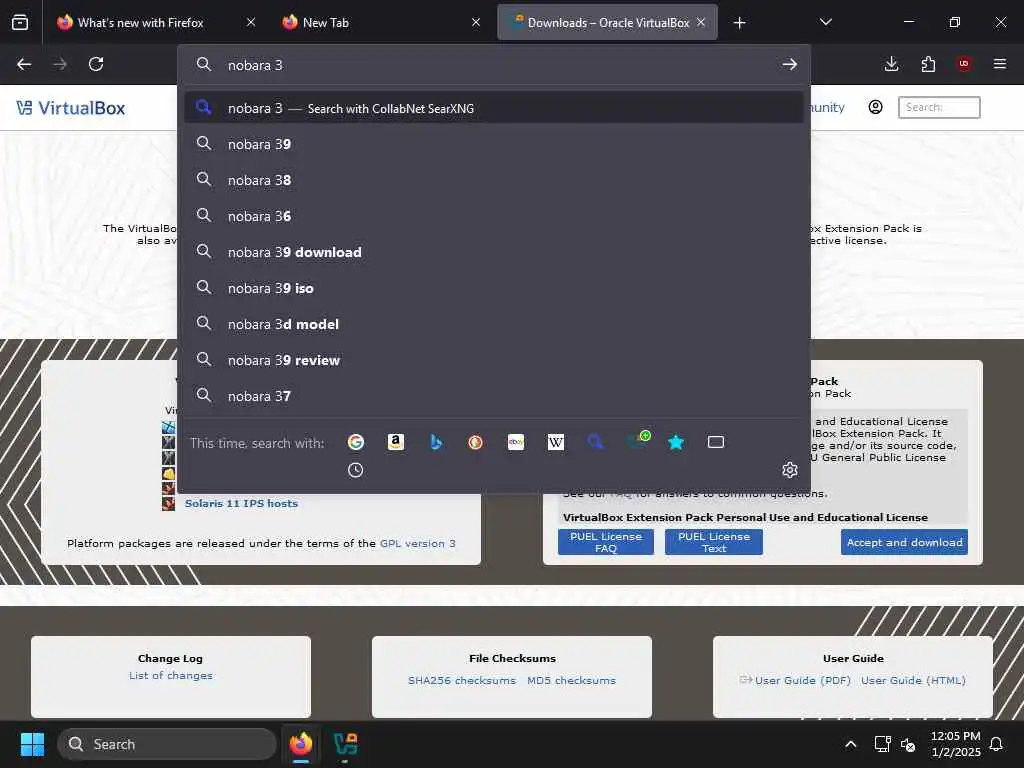Click the Windows taskbar Search box
The height and width of the screenshot is (768, 1024).
167,744
